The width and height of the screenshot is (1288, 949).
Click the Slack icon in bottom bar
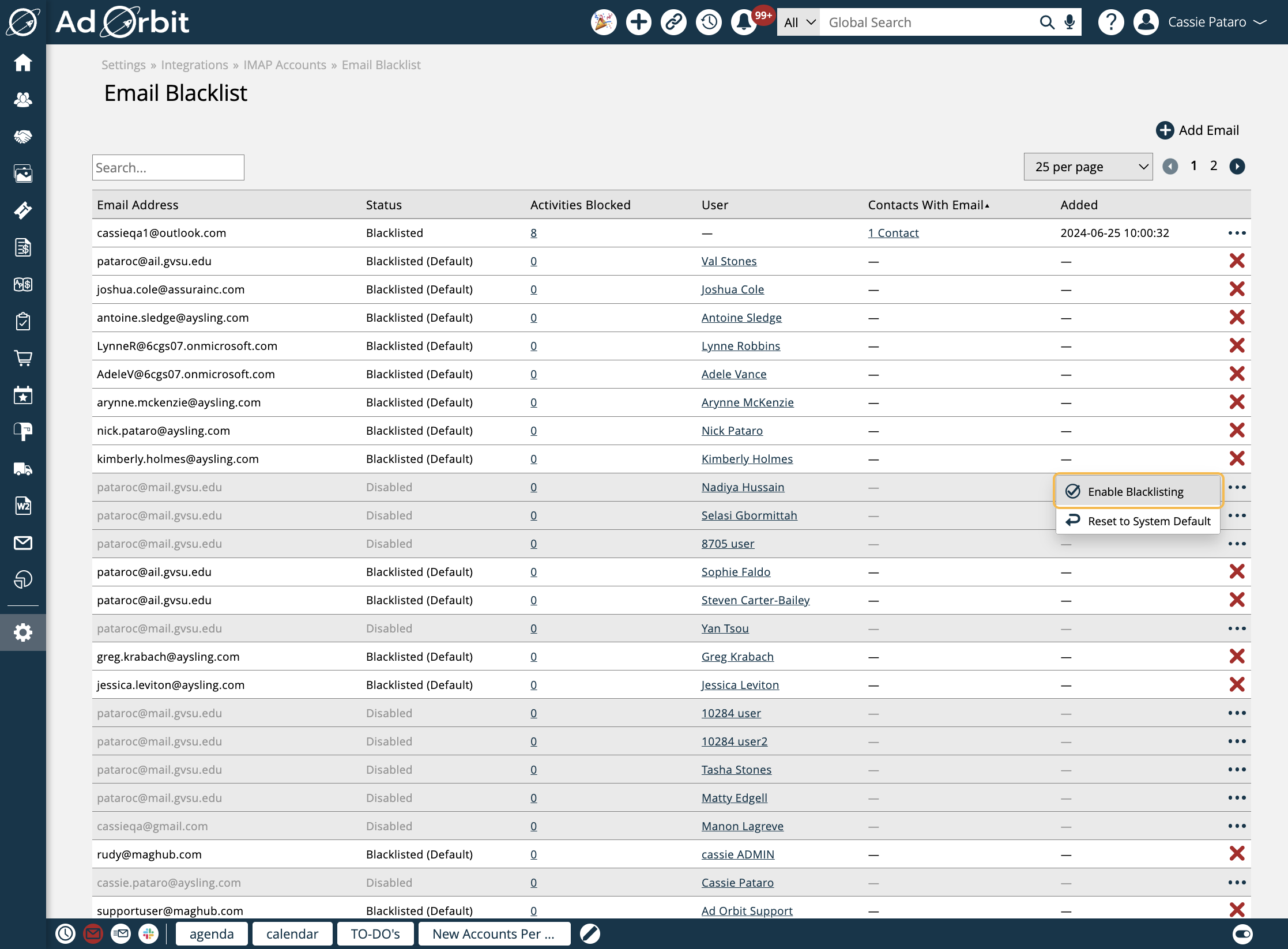click(x=149, y=933)
